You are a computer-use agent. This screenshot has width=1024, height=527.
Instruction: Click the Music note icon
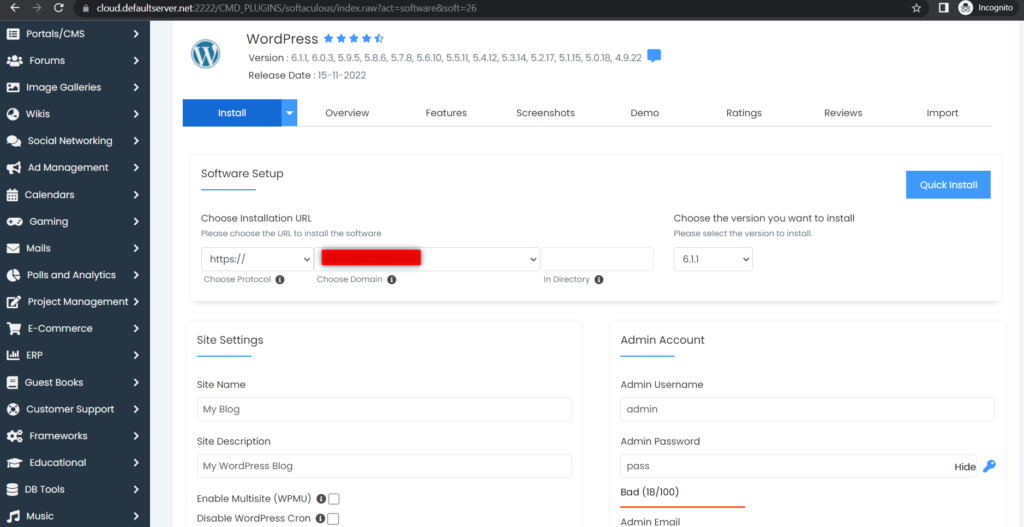(12, 516)
